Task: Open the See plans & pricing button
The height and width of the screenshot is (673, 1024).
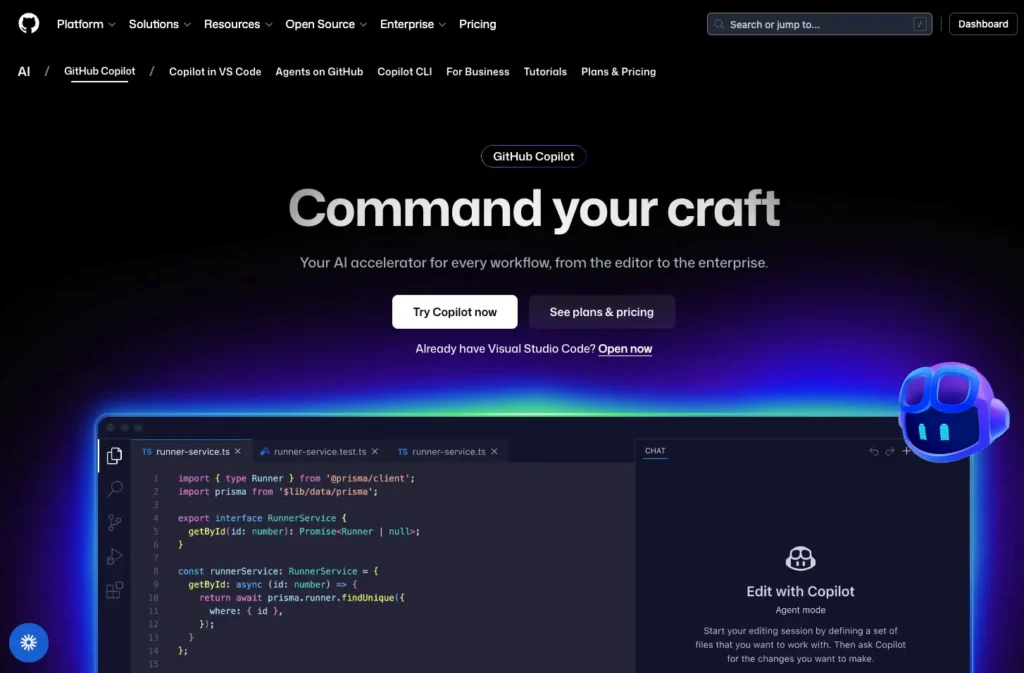Action: pyautogui.click(x=601, y=311)
